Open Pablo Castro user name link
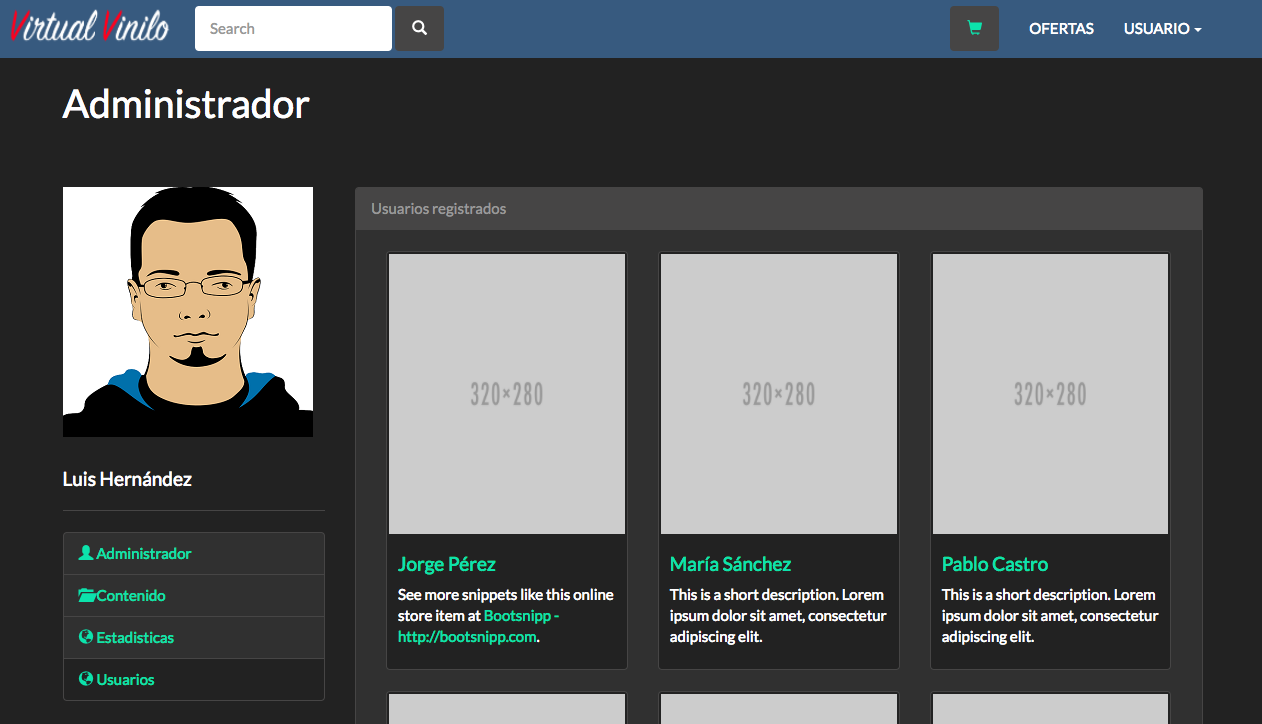Image resolution: width=1262 pixels, height=724 pixels. coord(995,564)
